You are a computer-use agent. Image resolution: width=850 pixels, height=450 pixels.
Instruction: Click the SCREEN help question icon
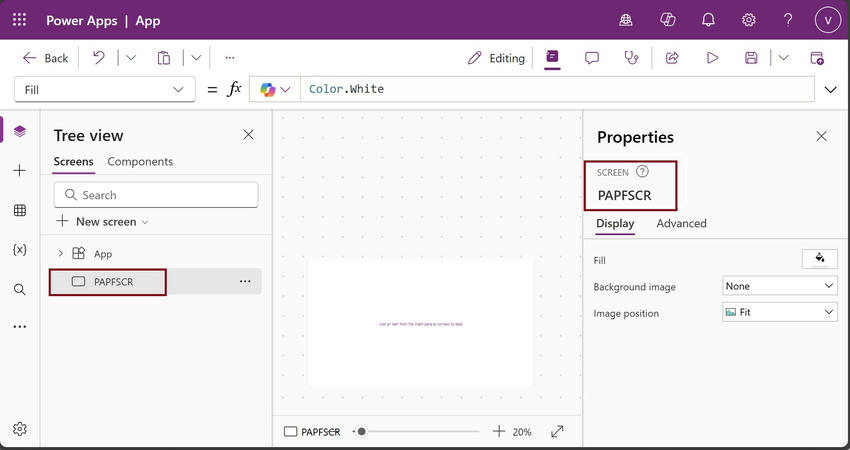coord(642,172)
